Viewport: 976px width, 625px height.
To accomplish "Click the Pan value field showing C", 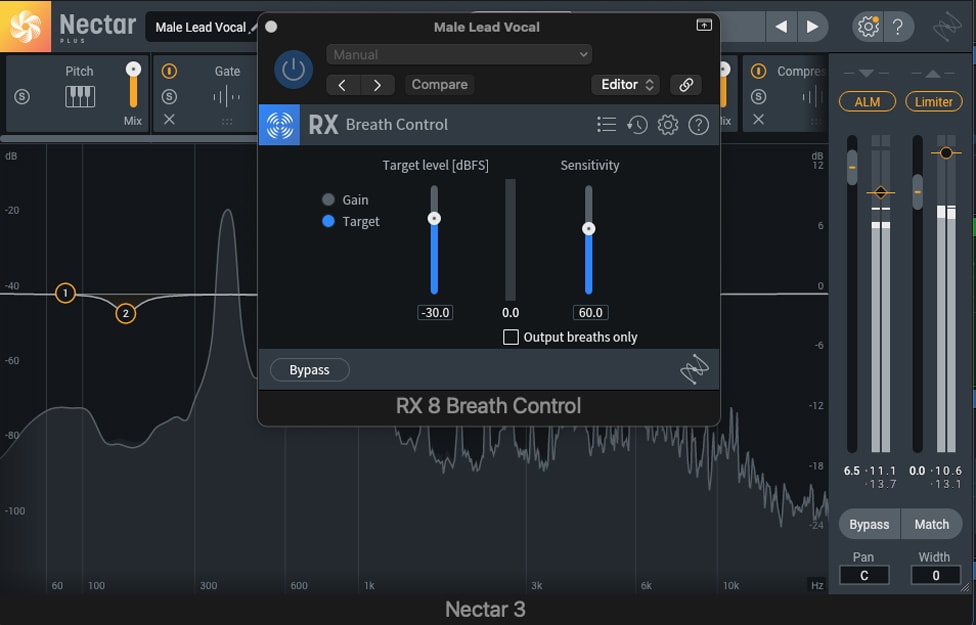I will [864, 575].
